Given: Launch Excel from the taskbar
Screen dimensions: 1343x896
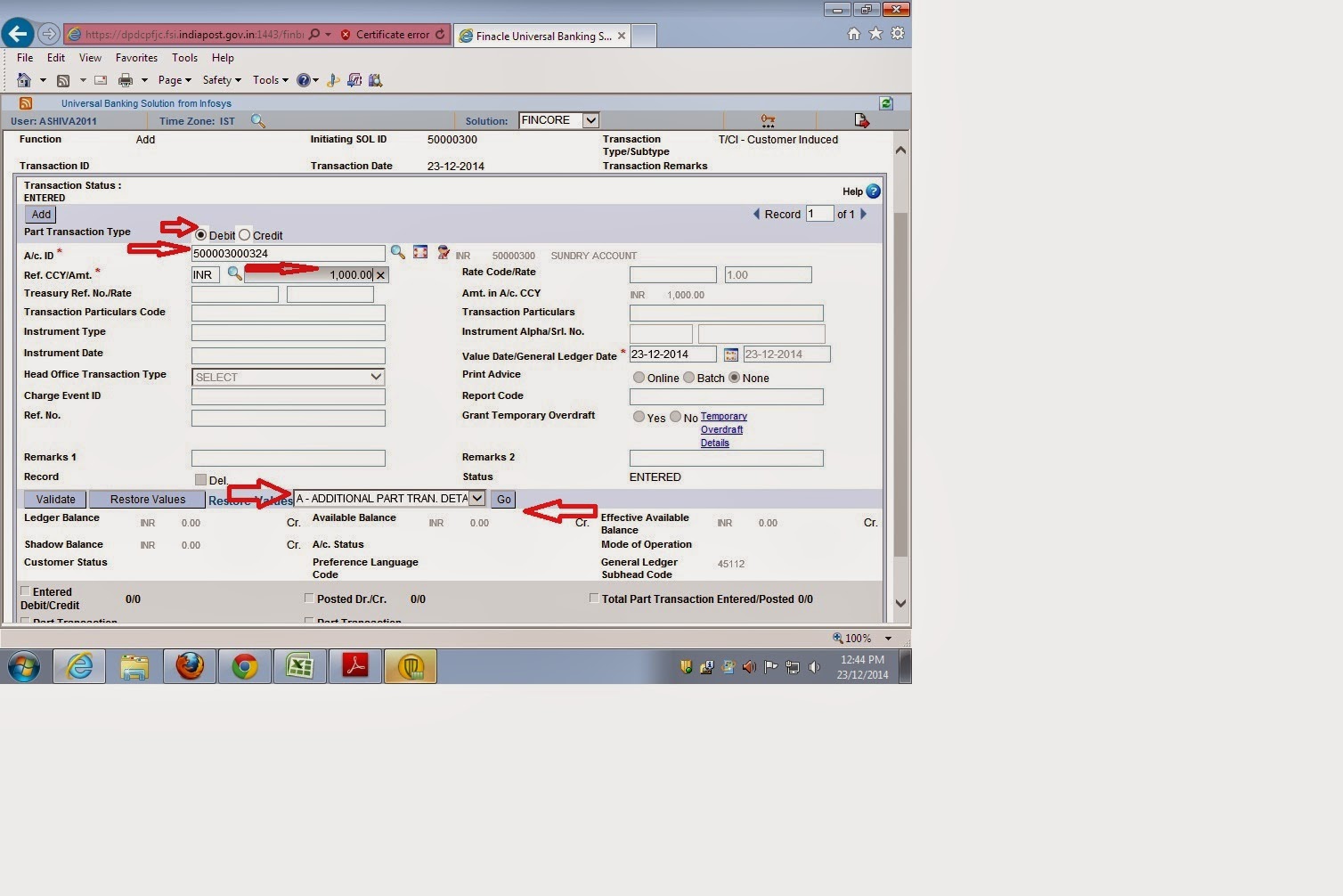Looking at the screenshot, I should (x=299, y=665).
